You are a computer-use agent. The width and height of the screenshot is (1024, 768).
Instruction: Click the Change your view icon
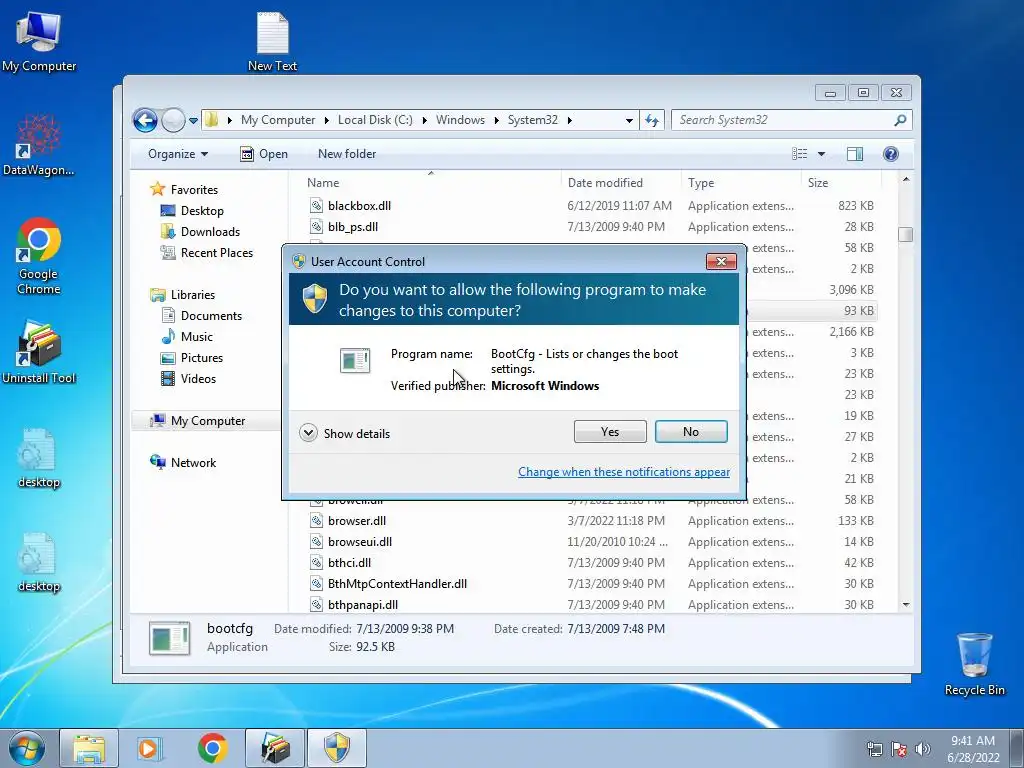coord(799,154)
